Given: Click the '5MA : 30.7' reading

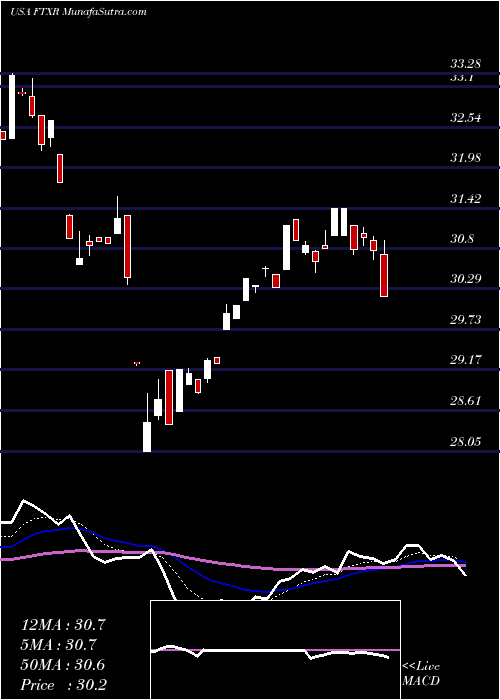Looking at the screenshot, I should (x=60, y=645).
